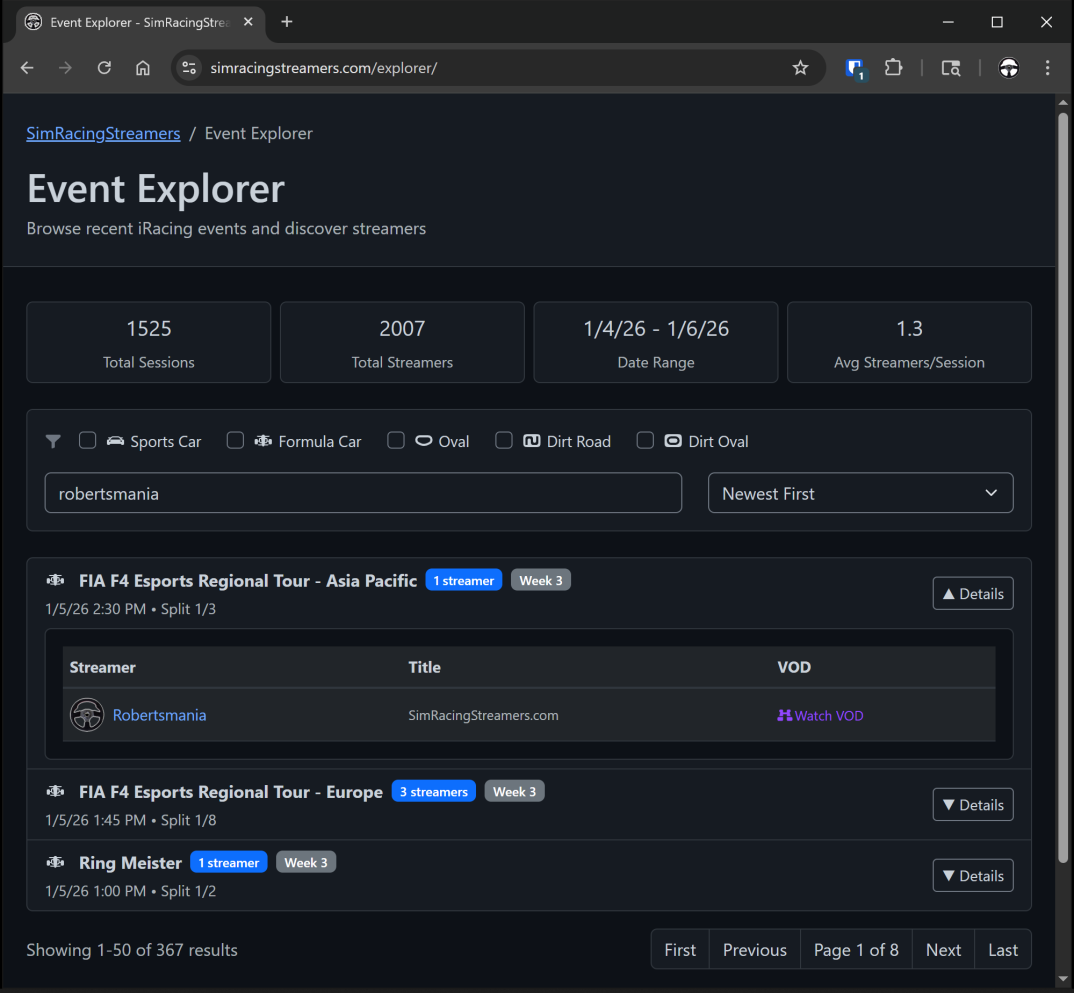Viewport: 1074px width, 993px height.
Task: Click the robertsmania search input field
Action: (363, 492)
